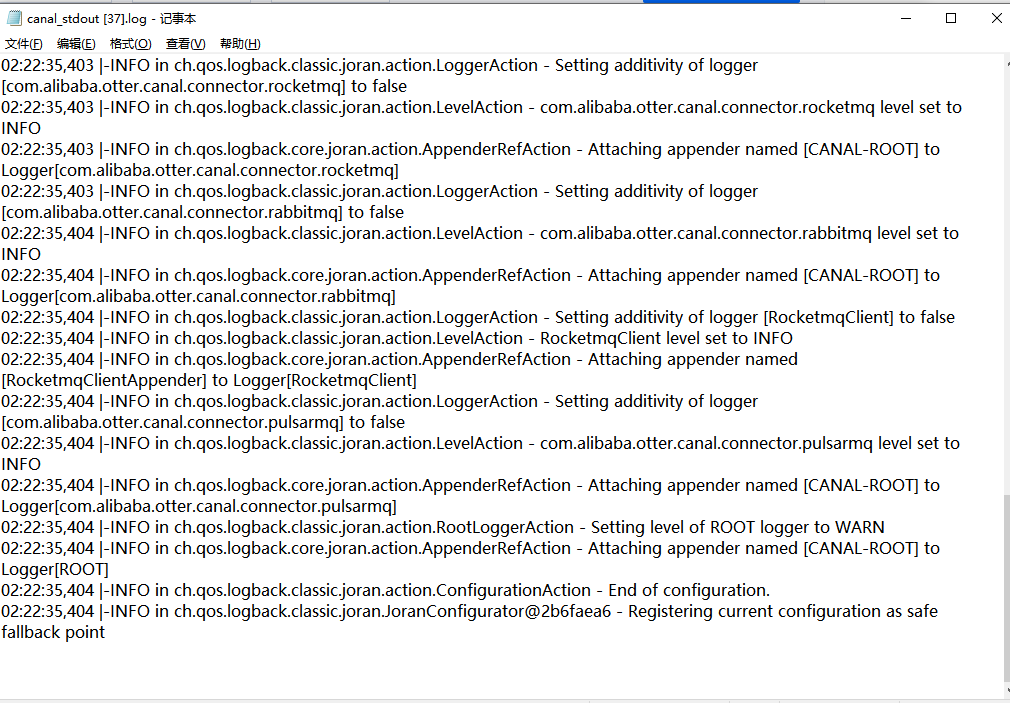Open the 查看(V) menu
The height and width of the screenshot is (703, 1010).
[185, 44]
